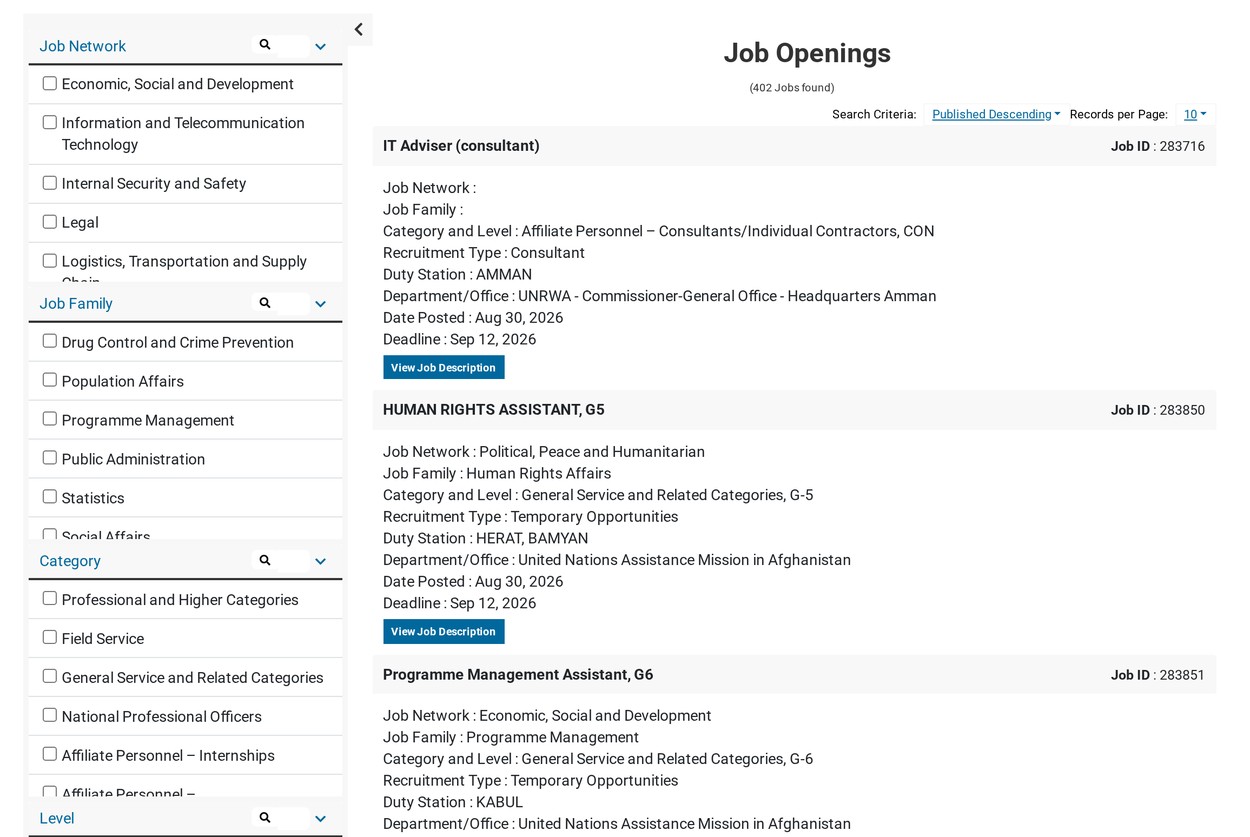
Task: Click the Level search icon
Action: click(x=265, y=818)
